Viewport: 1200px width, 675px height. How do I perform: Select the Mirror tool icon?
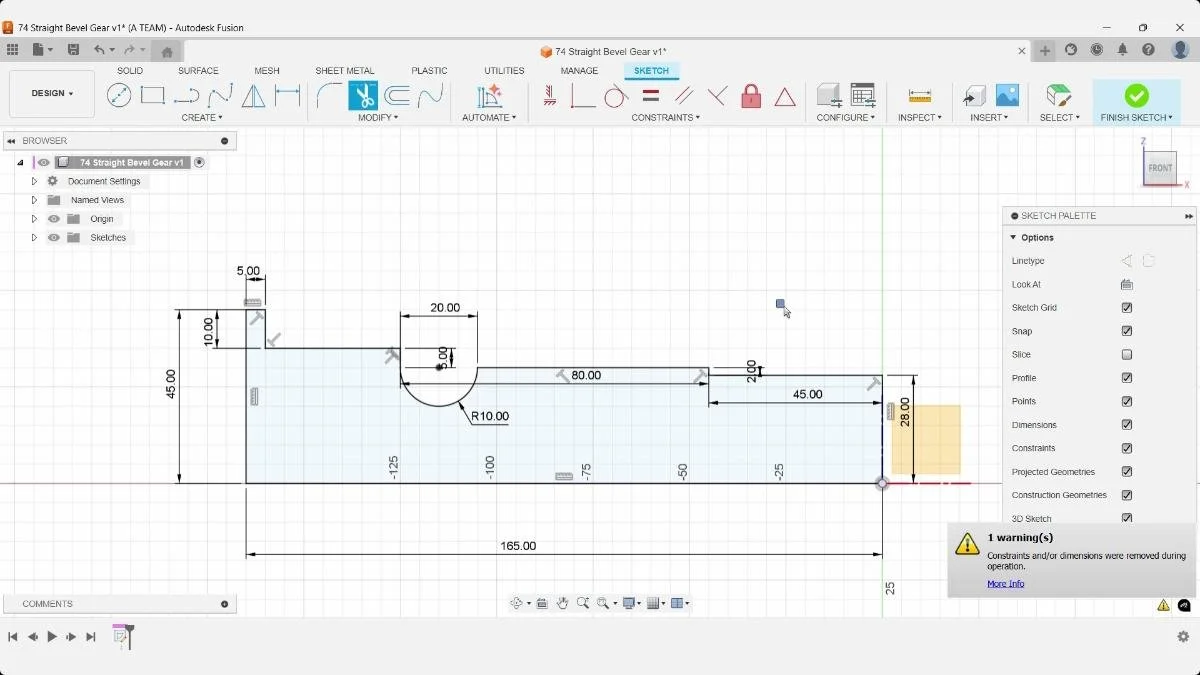click(254, 96)
